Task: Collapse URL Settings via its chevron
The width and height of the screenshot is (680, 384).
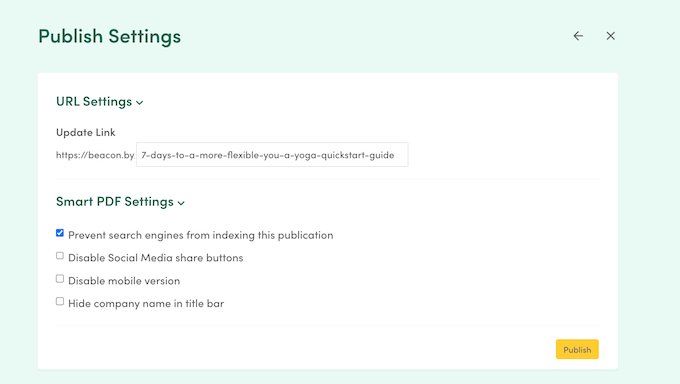Action: click(x=139, y=103)
